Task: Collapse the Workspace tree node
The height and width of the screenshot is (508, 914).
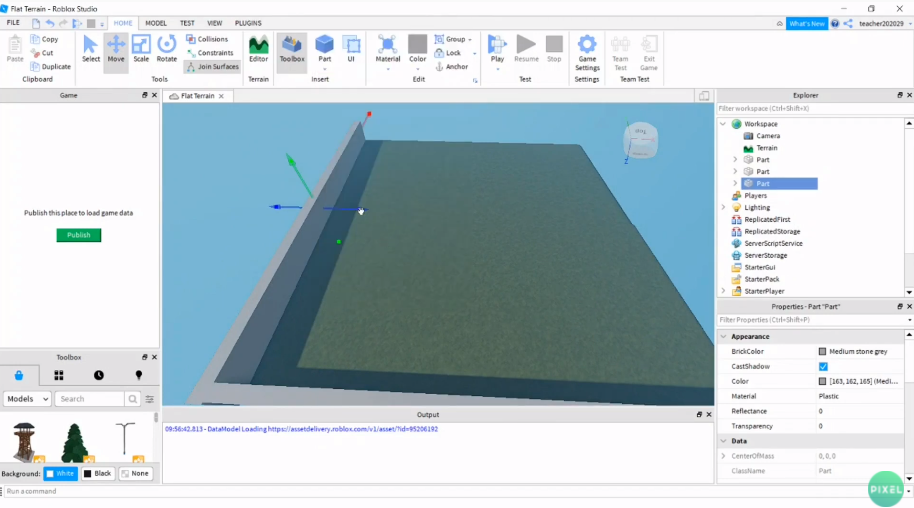Action: click(723, 124)
